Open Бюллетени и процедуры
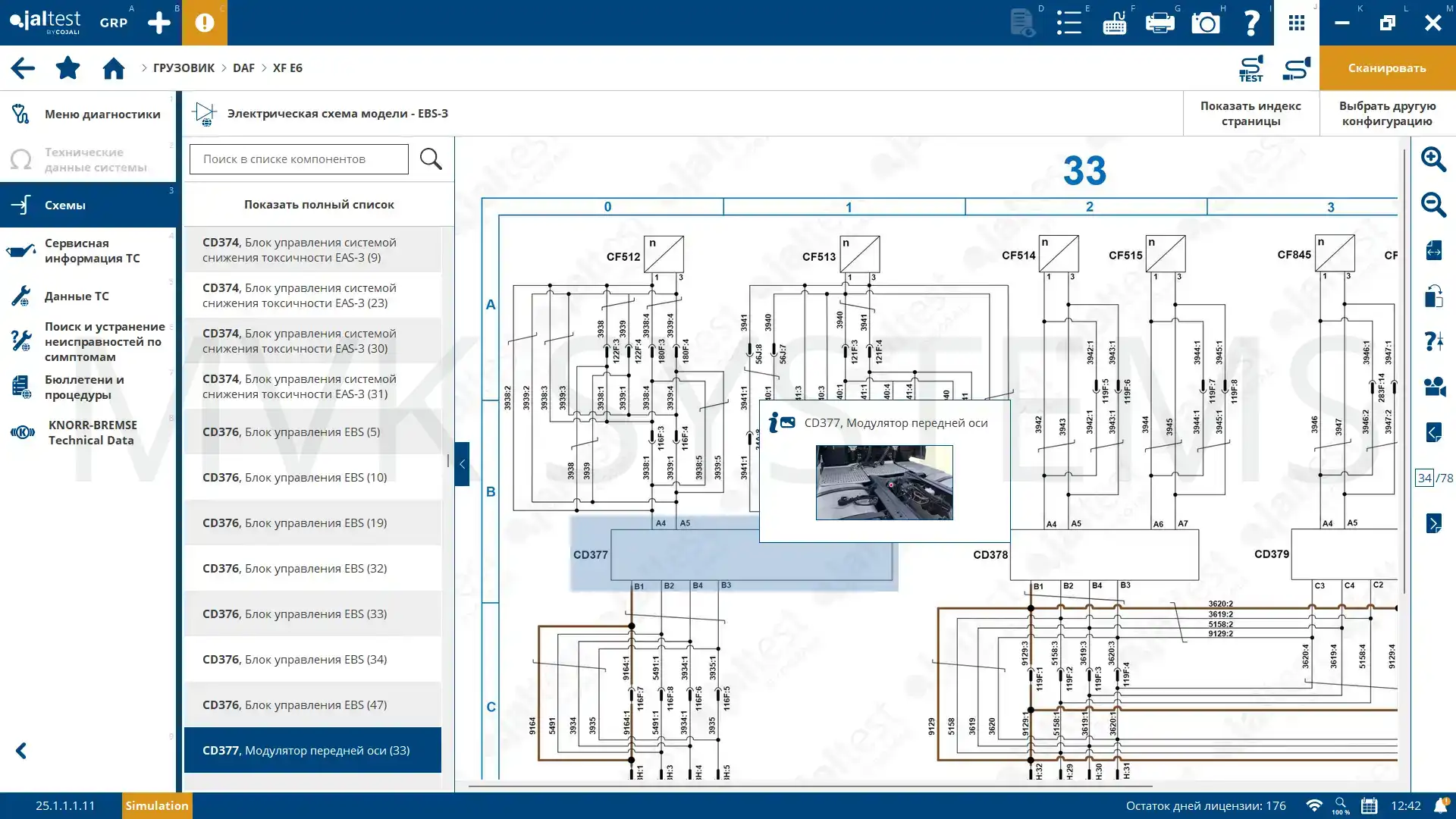The height and width of the screenshot is (819, 1456). point(88,387)
